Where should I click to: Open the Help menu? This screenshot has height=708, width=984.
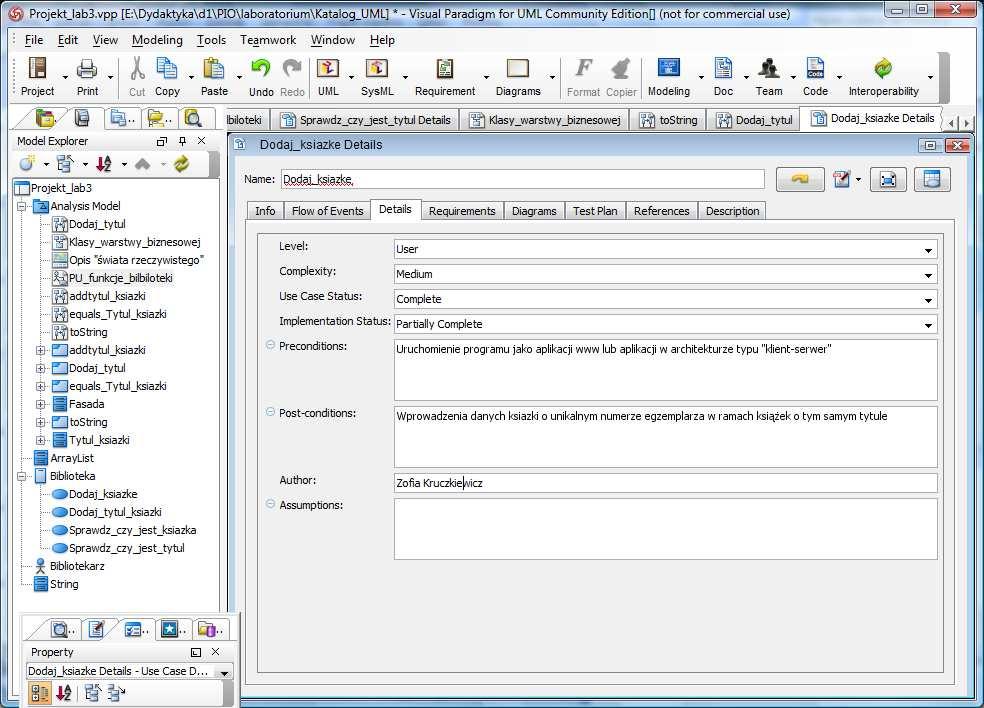tap(382, 40)
